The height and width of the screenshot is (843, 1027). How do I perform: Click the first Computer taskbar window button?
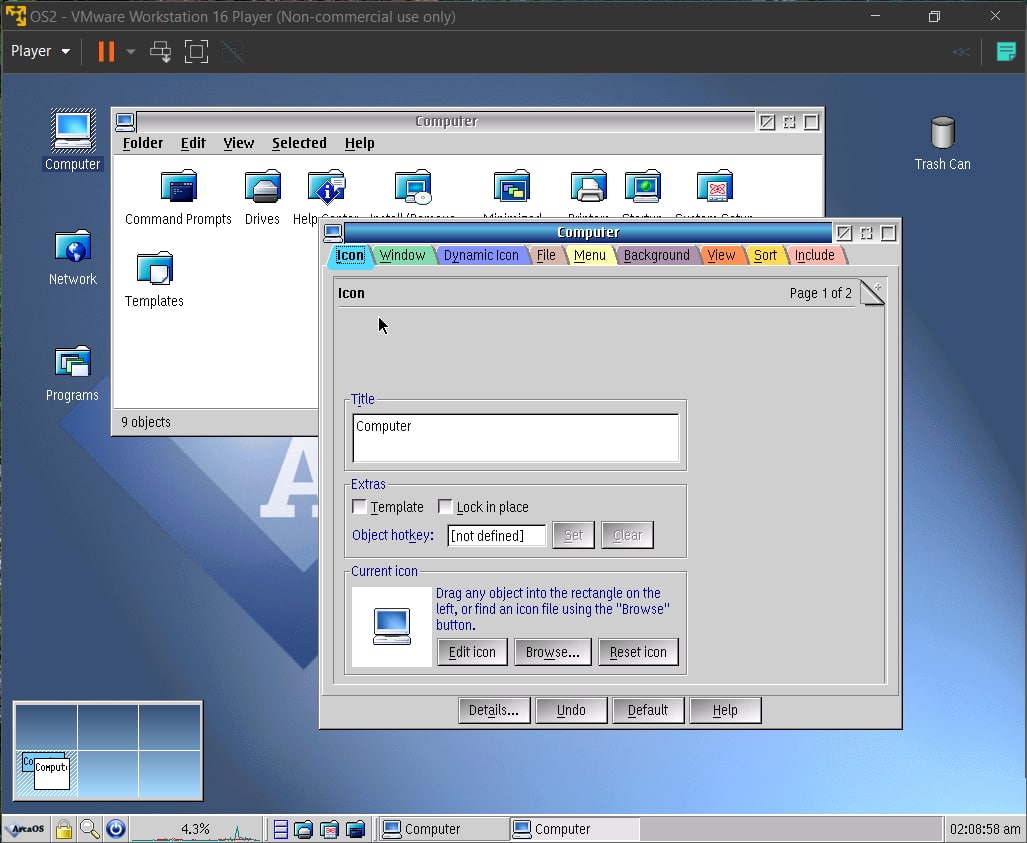pos(443,829)
